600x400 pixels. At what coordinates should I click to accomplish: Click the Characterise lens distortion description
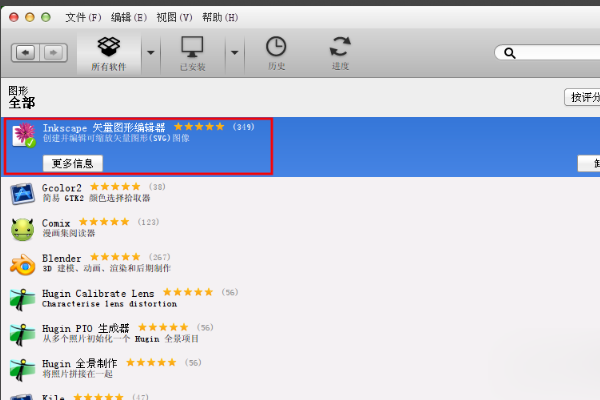tap(109, 304)
